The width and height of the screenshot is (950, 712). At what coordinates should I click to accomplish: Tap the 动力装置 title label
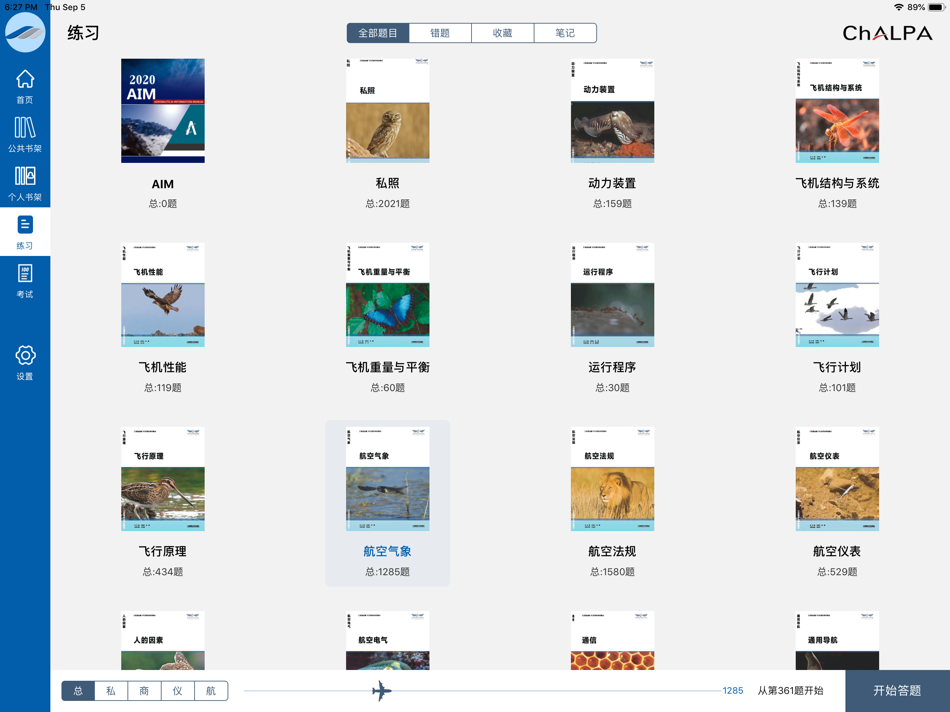pyautogui.click(x=613, y=183)
